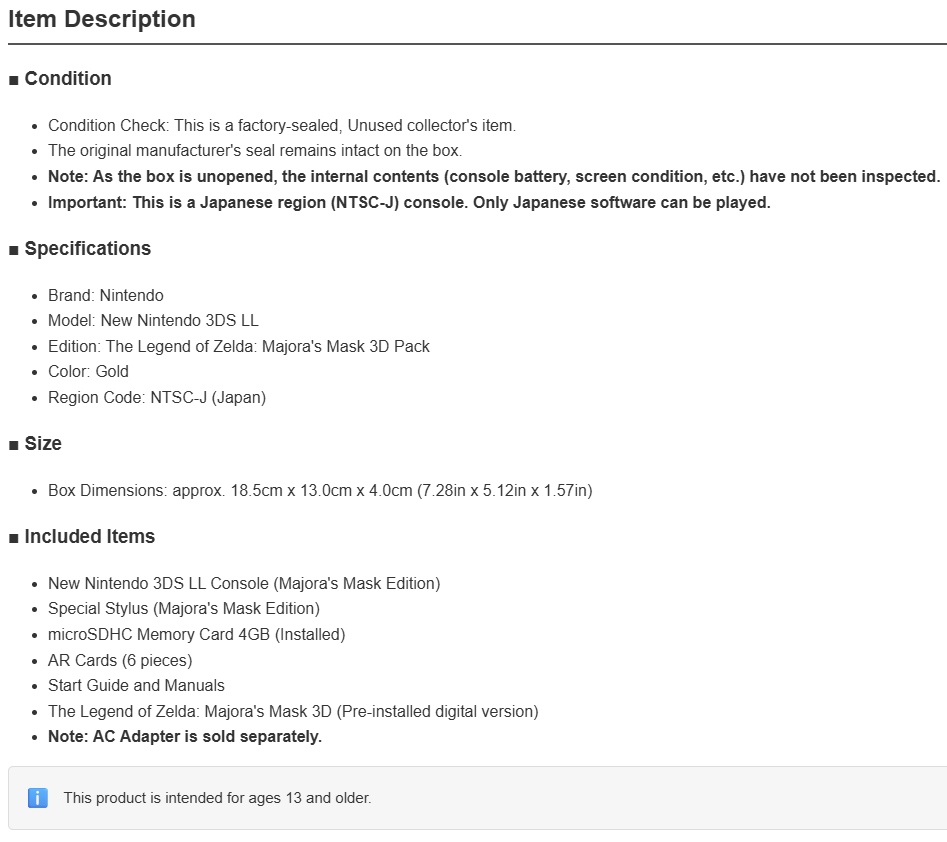Click the 'Brand: Nintendo' line
Viewport: 947px width, 842px height.
pyautogui.click(x=106, y=295)
